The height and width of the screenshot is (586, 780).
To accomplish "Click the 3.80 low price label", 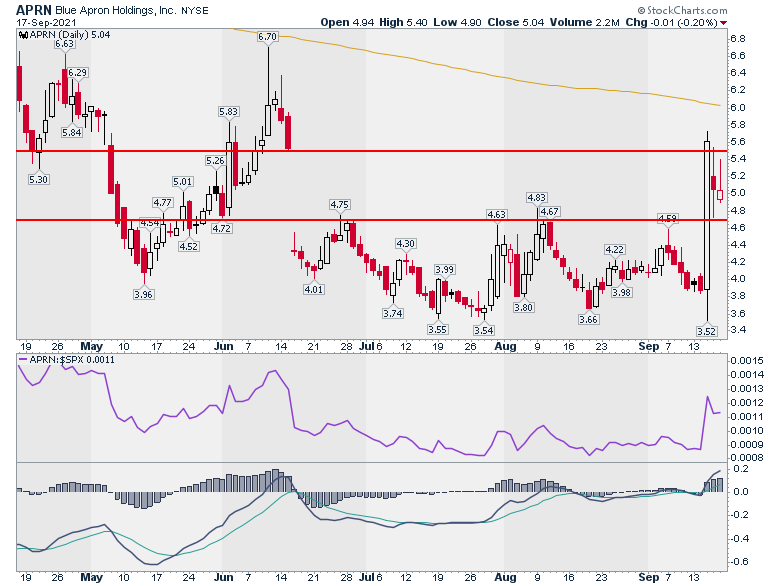I will tap(523, 307).
